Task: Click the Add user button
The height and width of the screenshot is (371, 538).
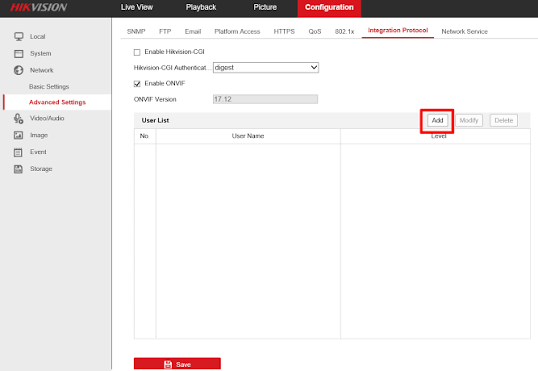Action: tap(437, 120)
